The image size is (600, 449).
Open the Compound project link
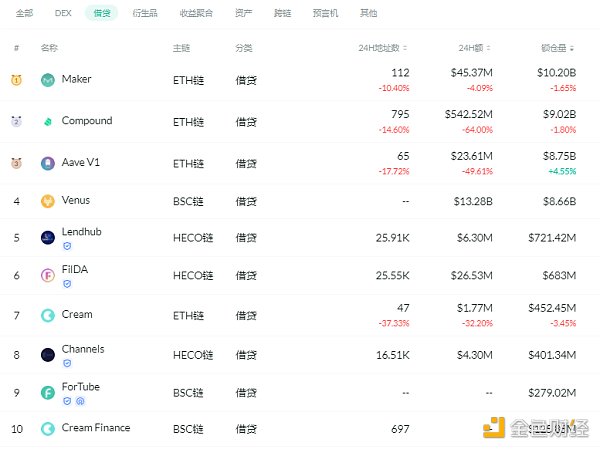click(x=87, y=121)
